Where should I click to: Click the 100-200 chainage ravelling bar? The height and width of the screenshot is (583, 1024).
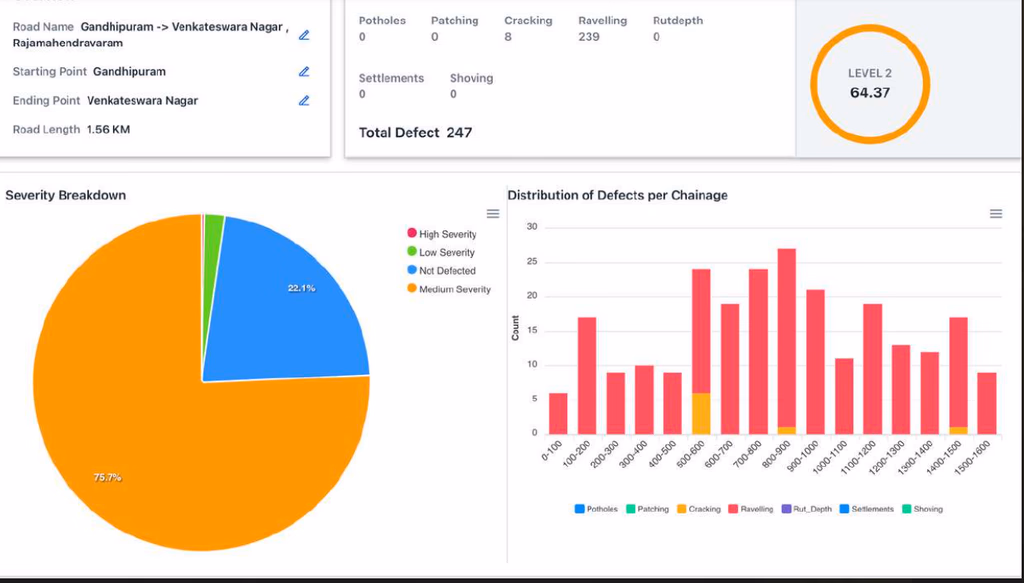[587, 376]
